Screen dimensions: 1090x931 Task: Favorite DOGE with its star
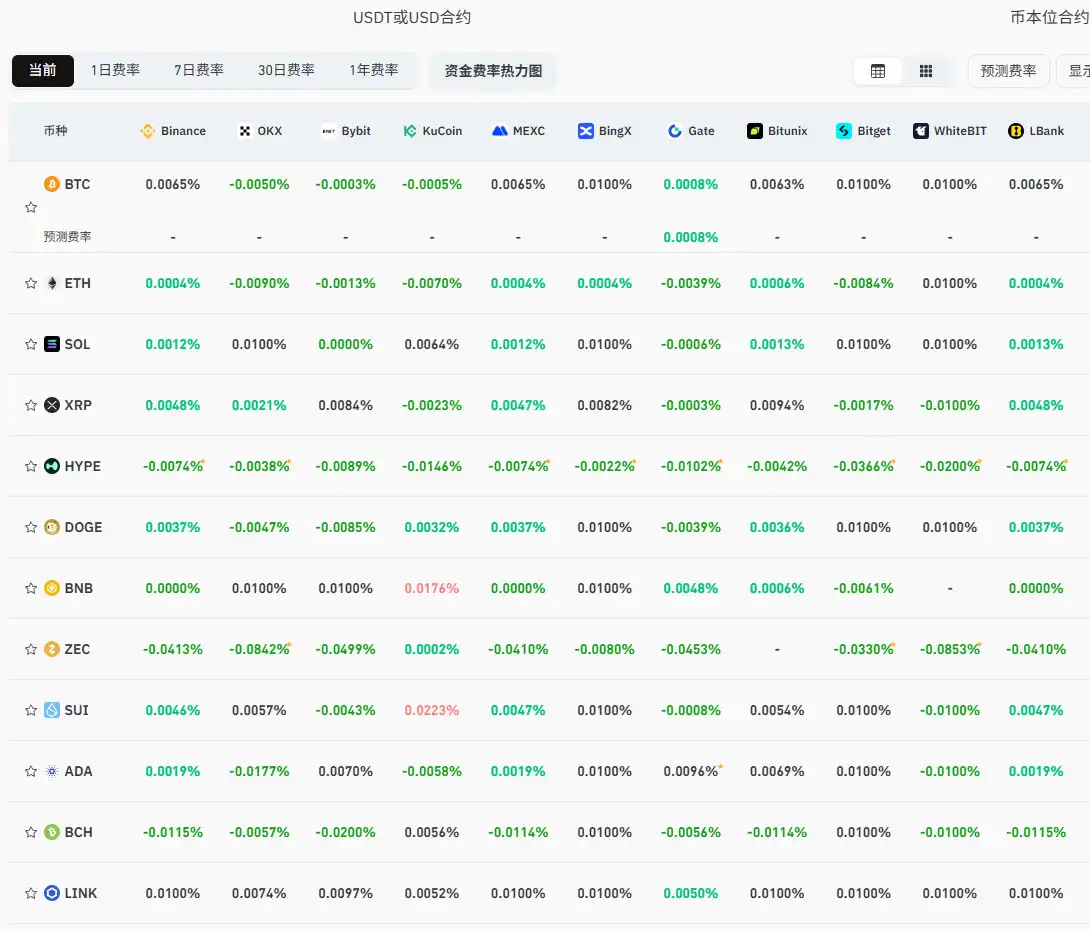coord(31,527)
